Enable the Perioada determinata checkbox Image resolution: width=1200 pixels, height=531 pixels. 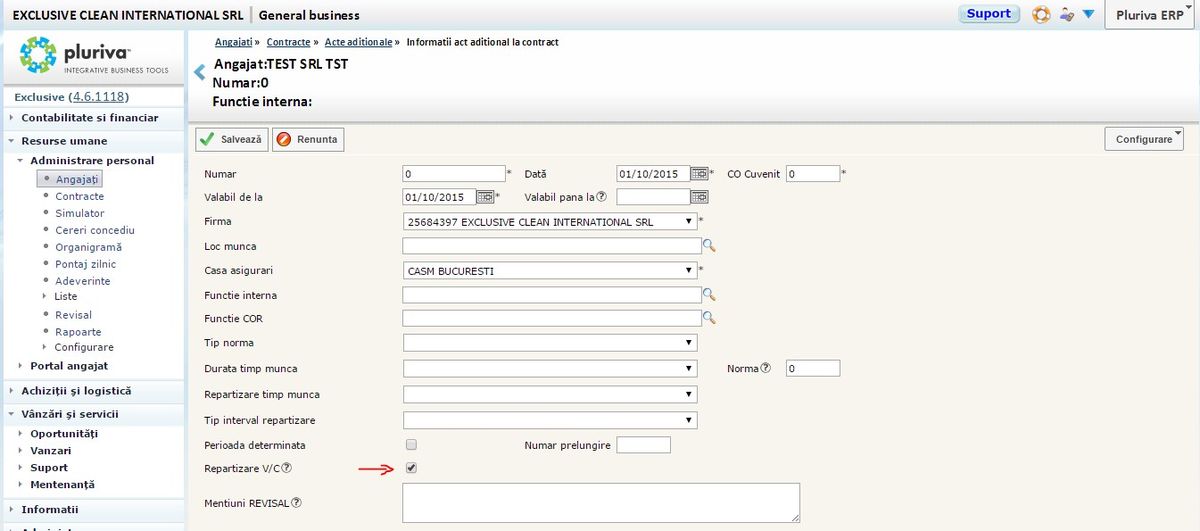pos(411,444)
